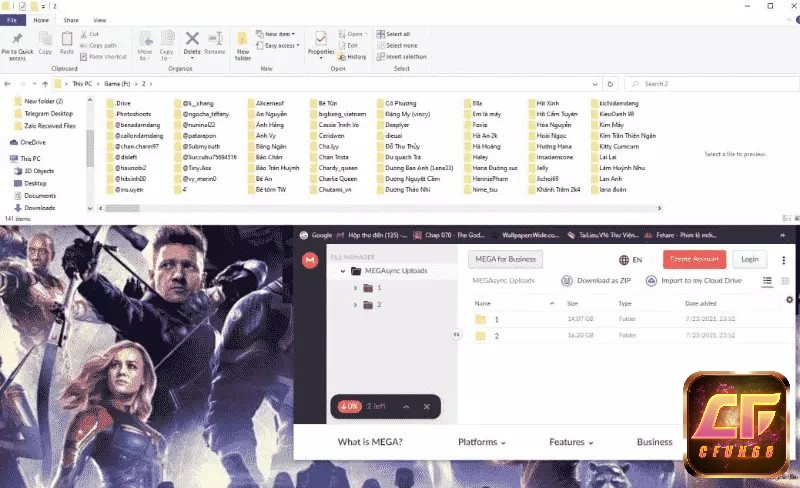Import to my Cloud Drive in MEGA
The height and width of the screenshot is (488, 800).
694,281
